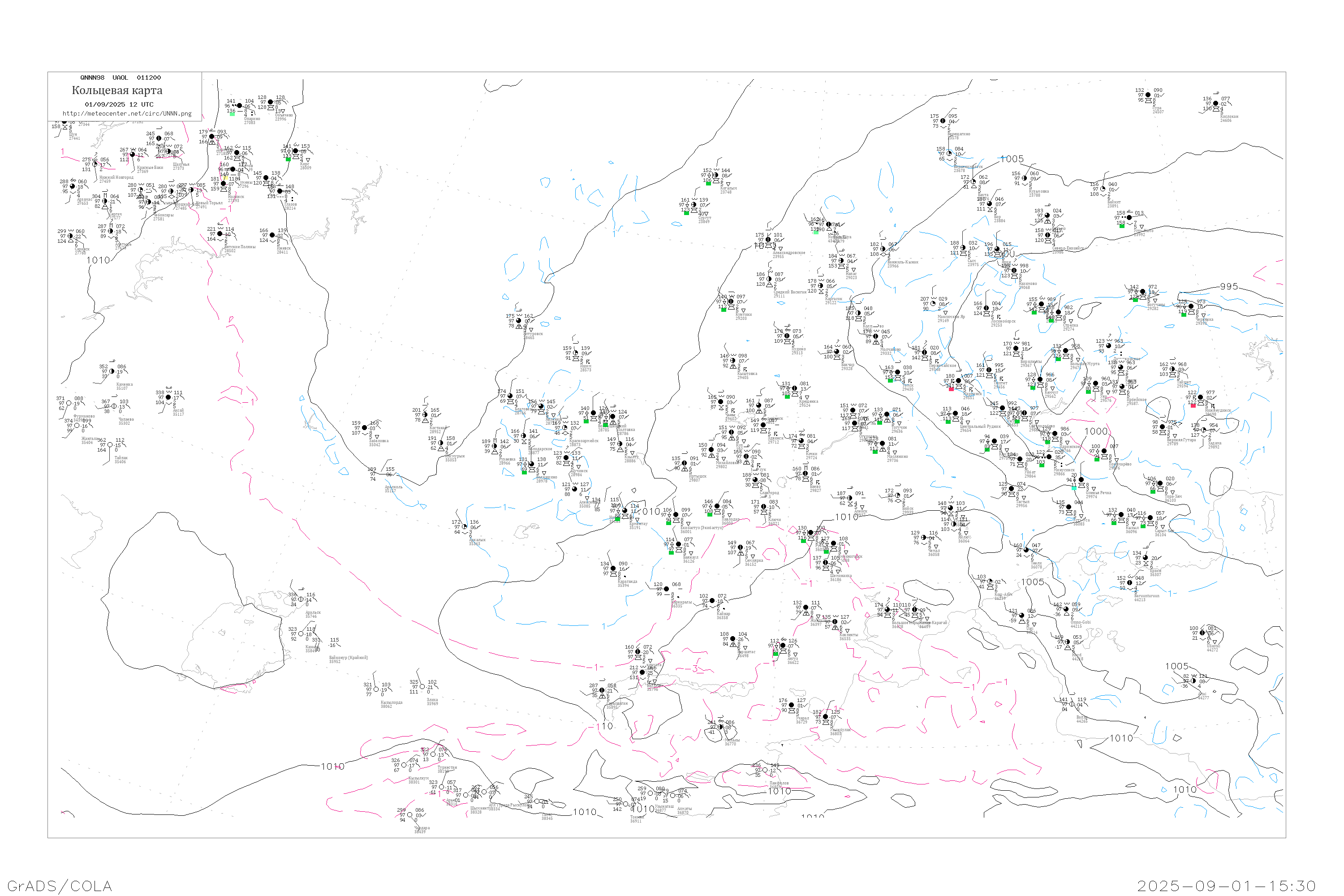Click the Бор station cloud symbol
This screenshot has height=896, width=1344.
click(989, 204)
